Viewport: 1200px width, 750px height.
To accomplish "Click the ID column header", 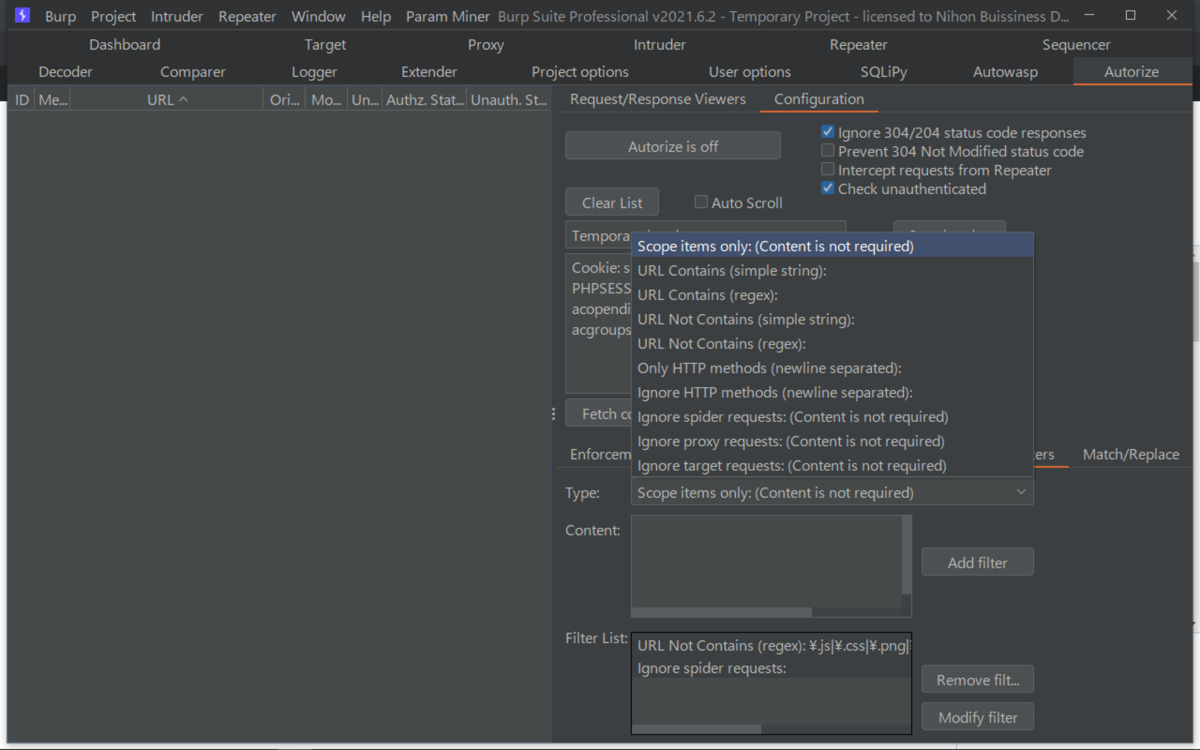I will click(x=22, y=100).
